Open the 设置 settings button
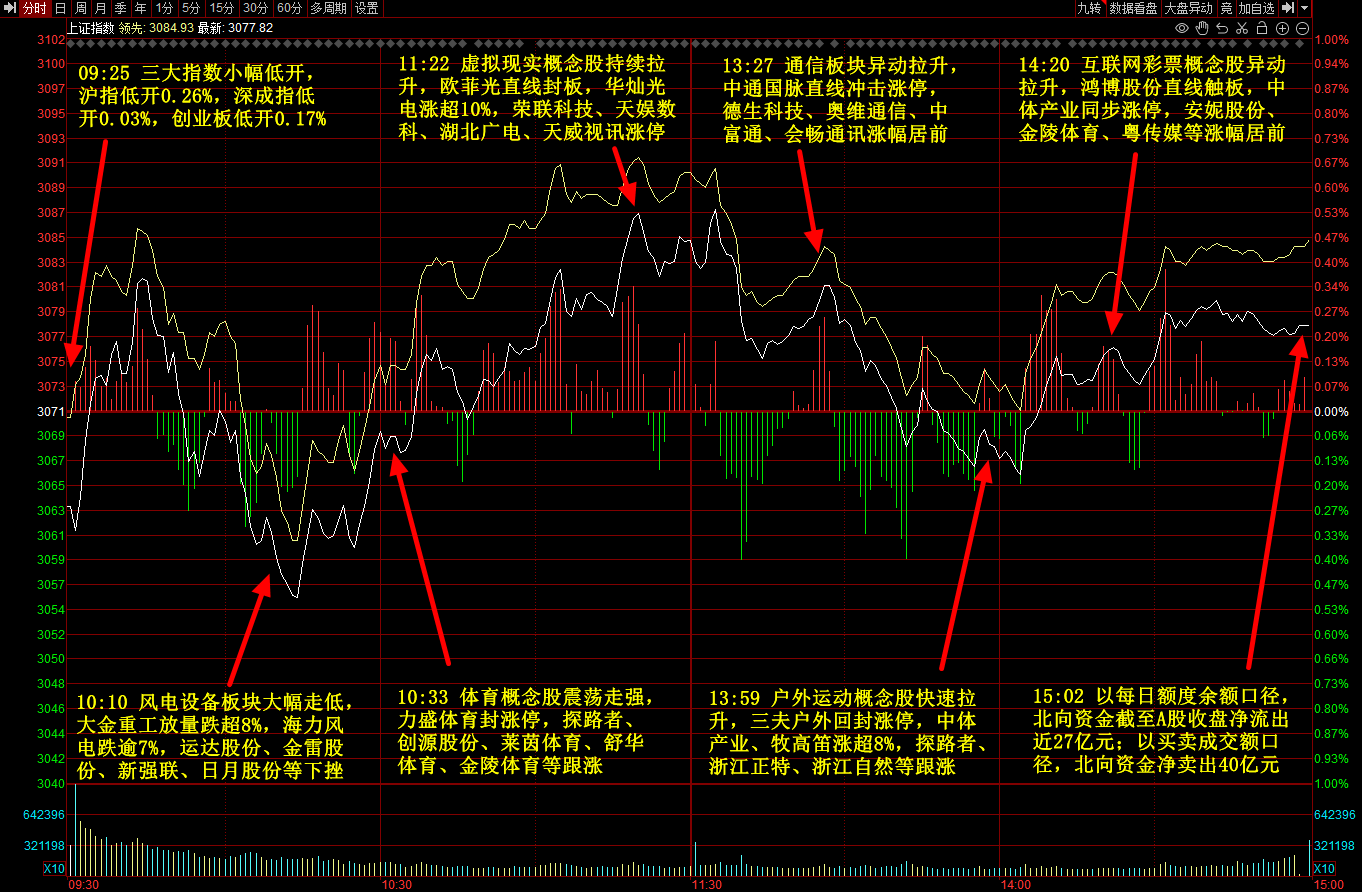Viewport: 1362px width, 892px height. [x=367, y=8]
